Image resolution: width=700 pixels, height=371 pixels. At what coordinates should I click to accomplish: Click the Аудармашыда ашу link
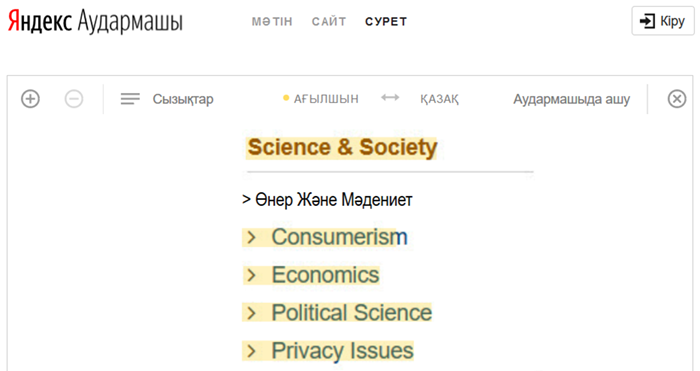(571, 99)
